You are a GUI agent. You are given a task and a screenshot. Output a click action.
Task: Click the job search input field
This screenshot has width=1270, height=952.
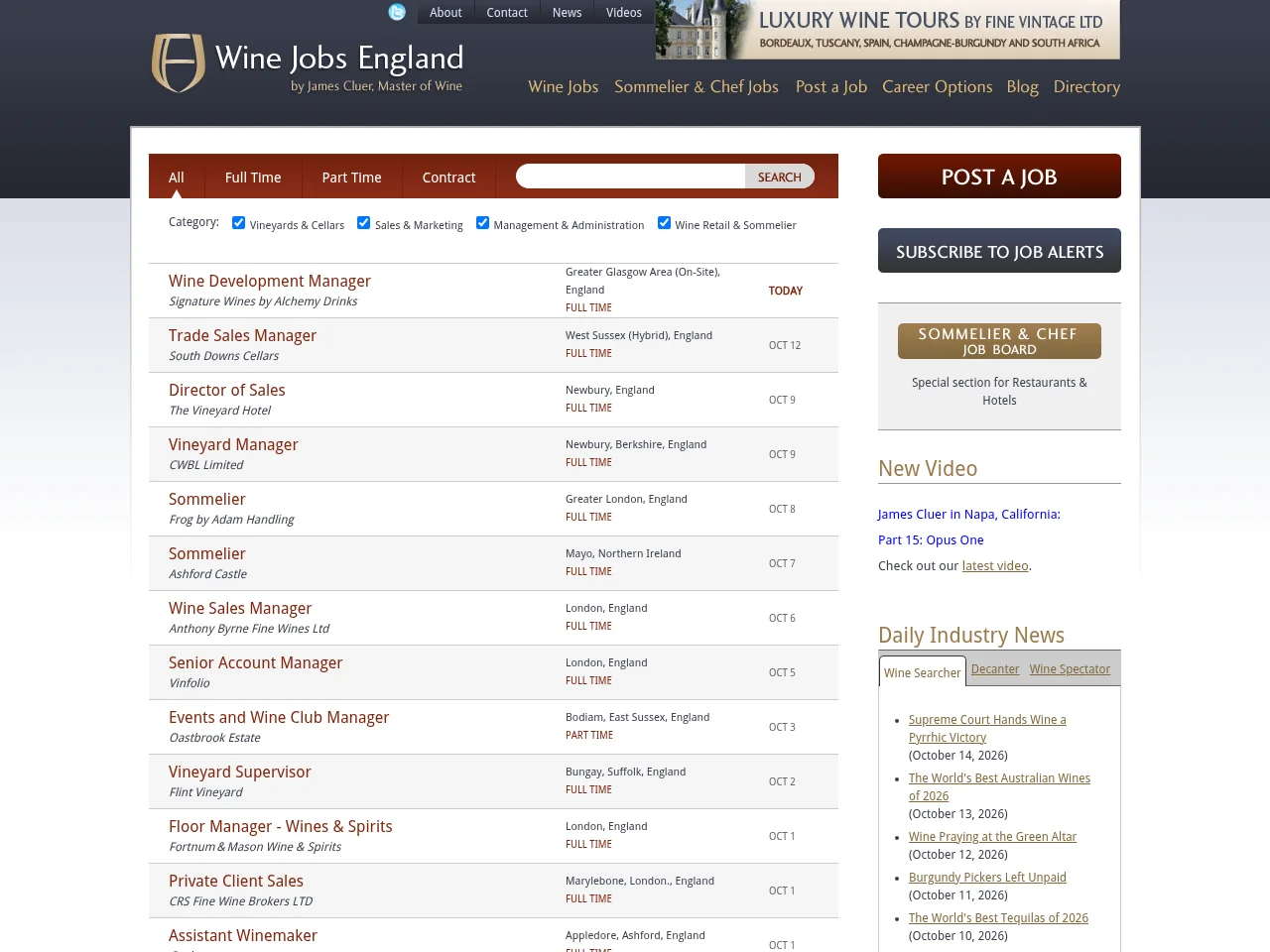click(x=631, y=177)
